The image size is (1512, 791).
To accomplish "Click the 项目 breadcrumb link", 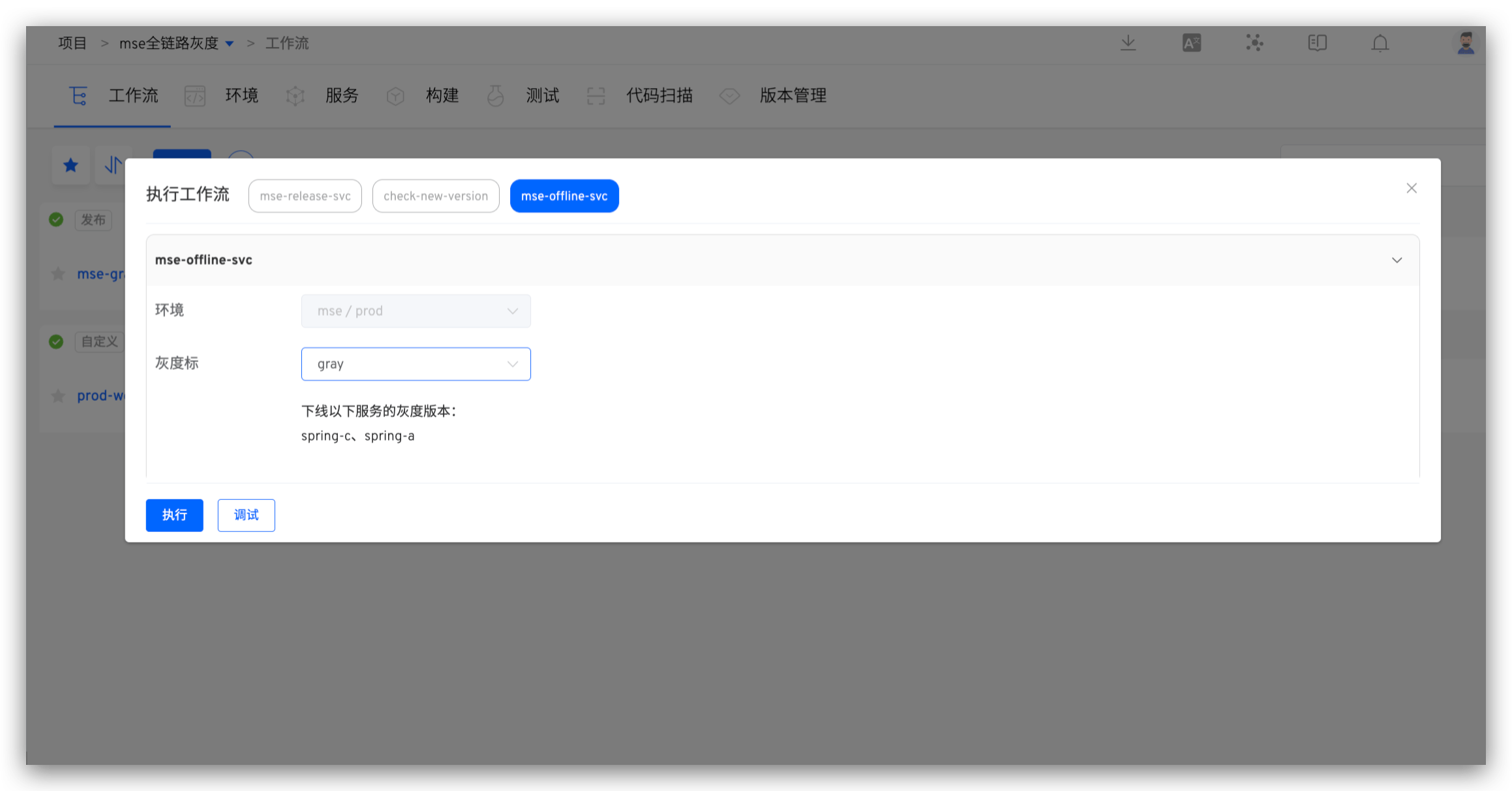I will pyautogui.click(x=72, y=43).
